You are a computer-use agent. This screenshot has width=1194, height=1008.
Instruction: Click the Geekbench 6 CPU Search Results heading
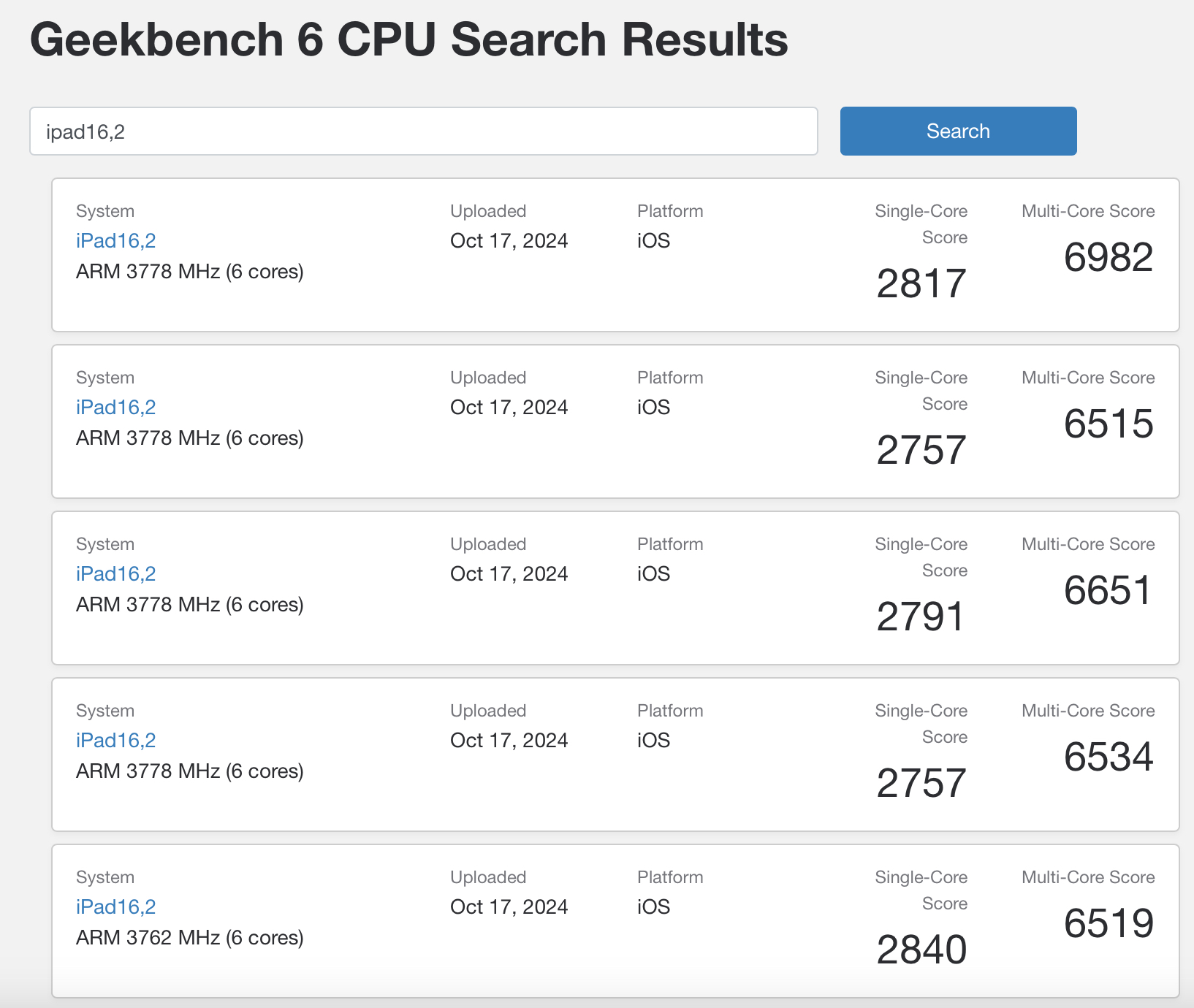[x=409, y=39]
